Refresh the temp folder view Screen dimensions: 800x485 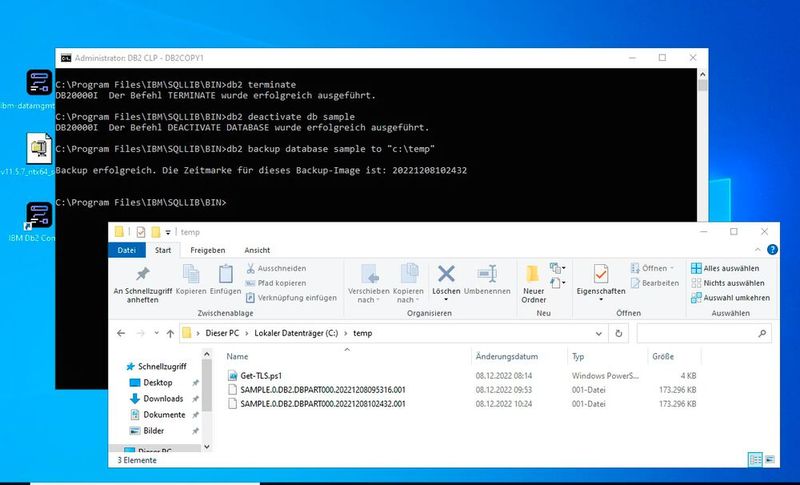click(618, 334)
